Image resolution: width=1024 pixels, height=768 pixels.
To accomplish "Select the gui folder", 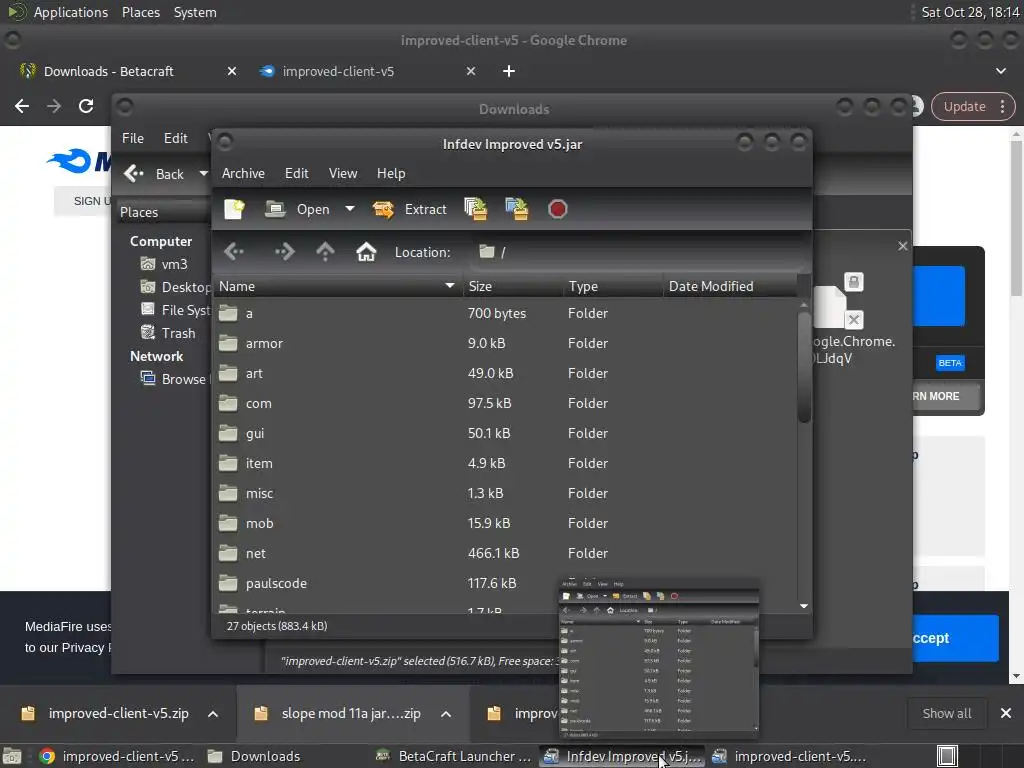I will [505, 434].
